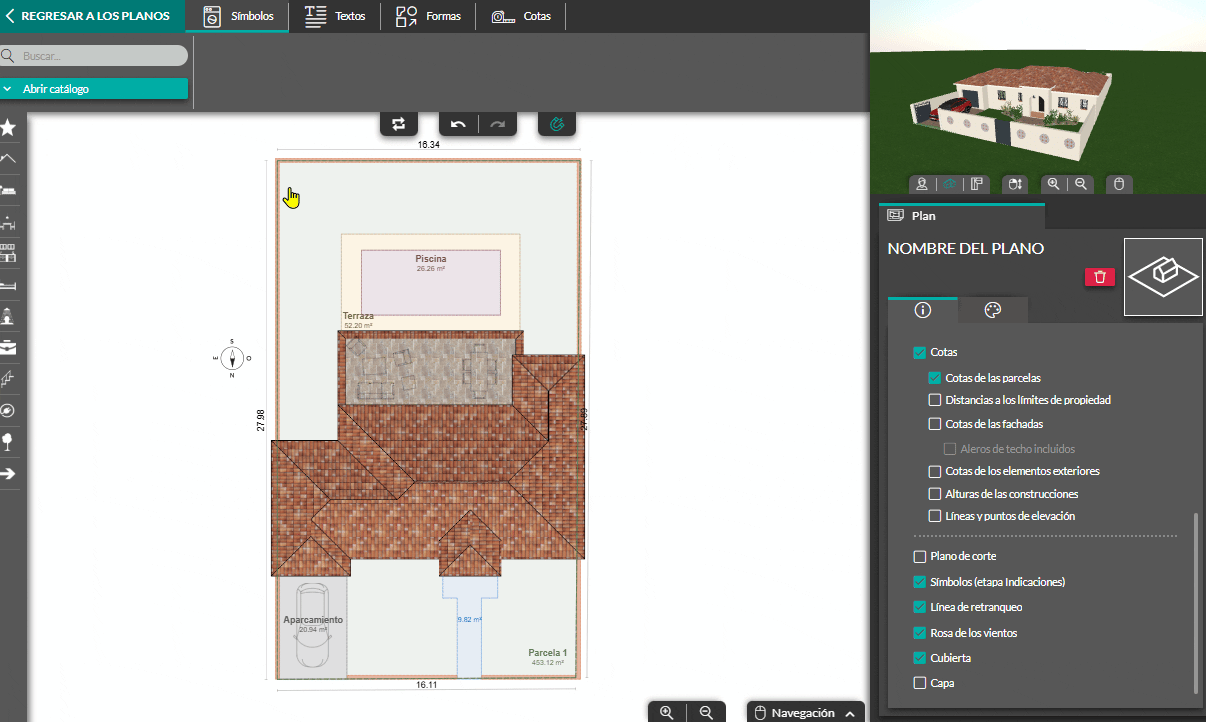The height and width of the screenshot is (722, 1206).
Task: Click the Buscar search field
Action: [94, 56]
